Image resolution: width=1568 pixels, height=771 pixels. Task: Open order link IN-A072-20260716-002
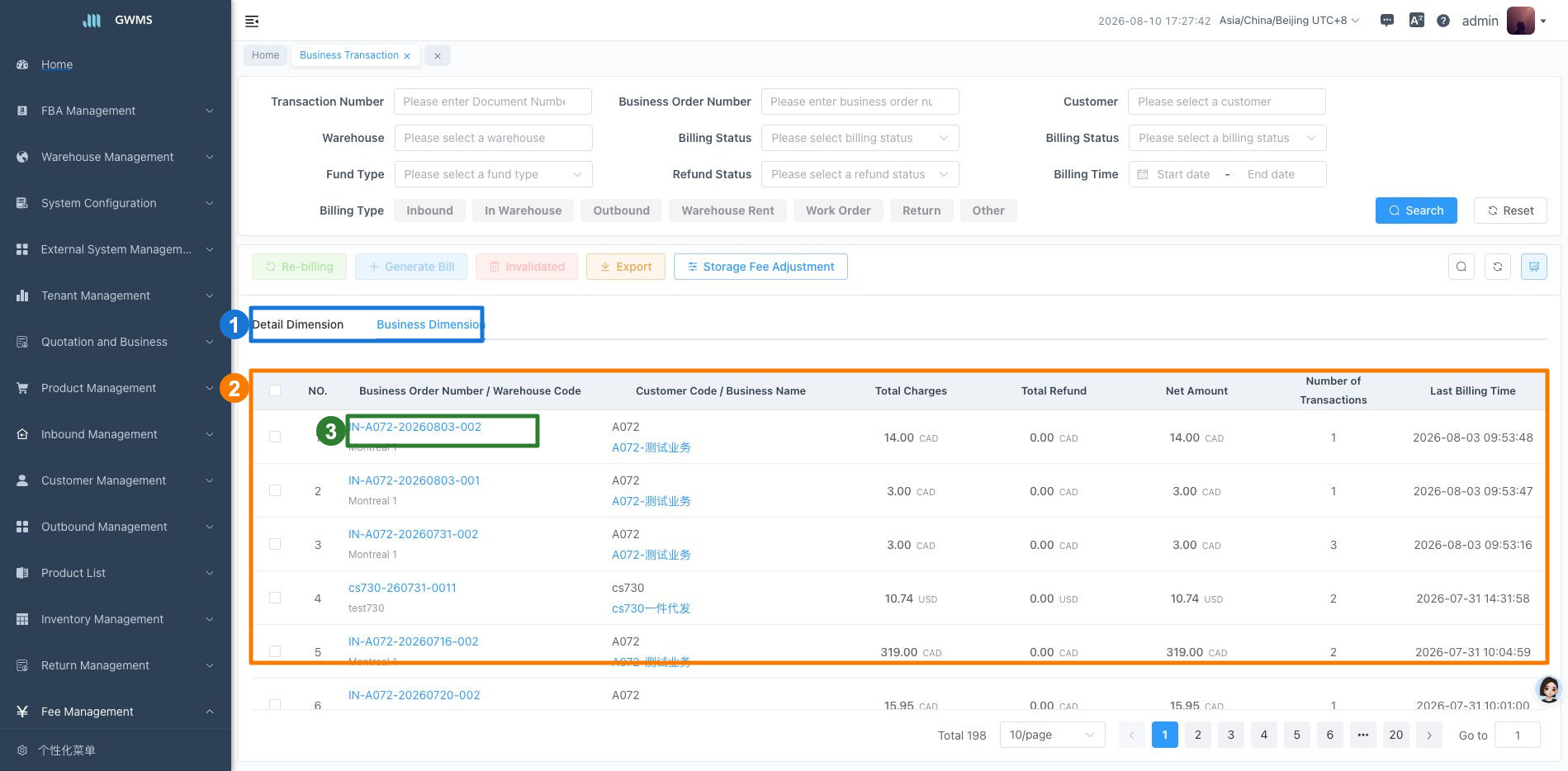pyautogui.click(x=413, y=641)
